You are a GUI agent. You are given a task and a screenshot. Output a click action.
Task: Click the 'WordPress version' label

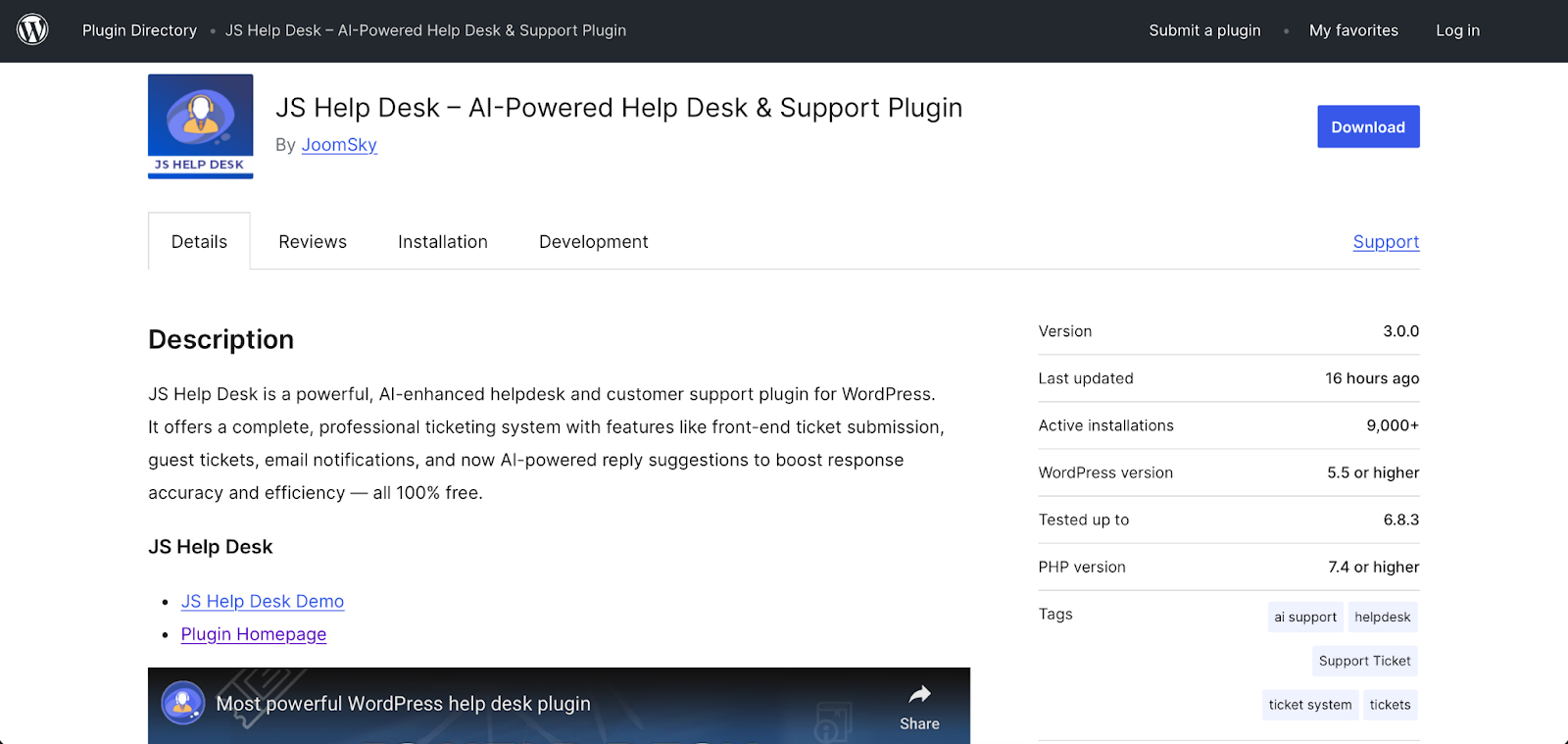pos(1105,472)
